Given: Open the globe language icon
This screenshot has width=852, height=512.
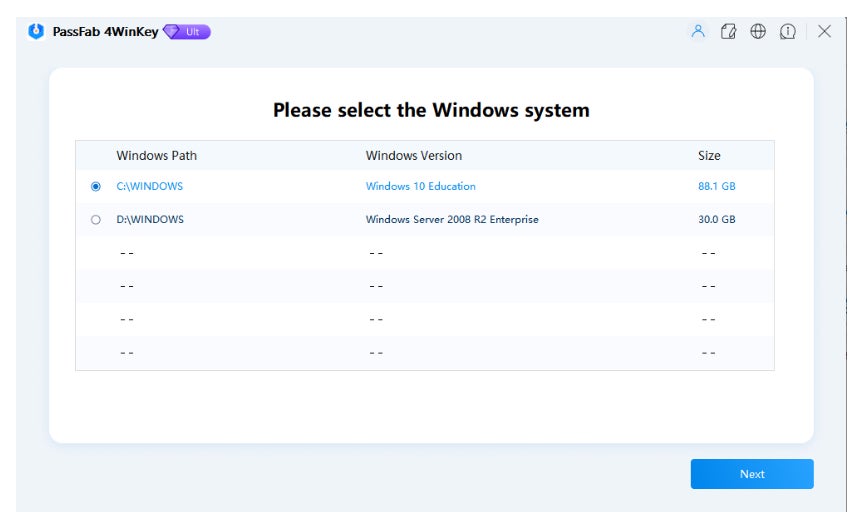Looking at the screenshot, I should coord(758,32).
